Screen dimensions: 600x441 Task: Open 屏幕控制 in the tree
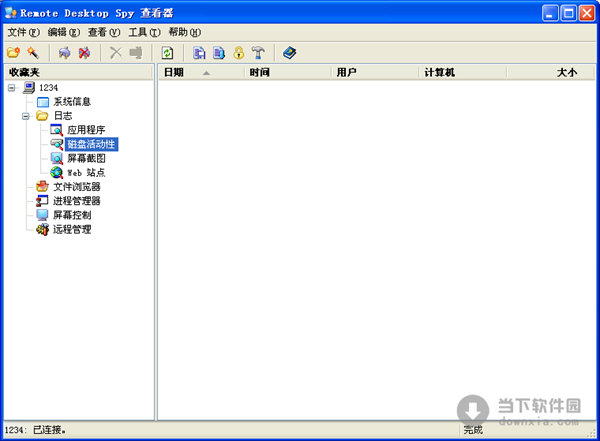[x=72, y=215]
